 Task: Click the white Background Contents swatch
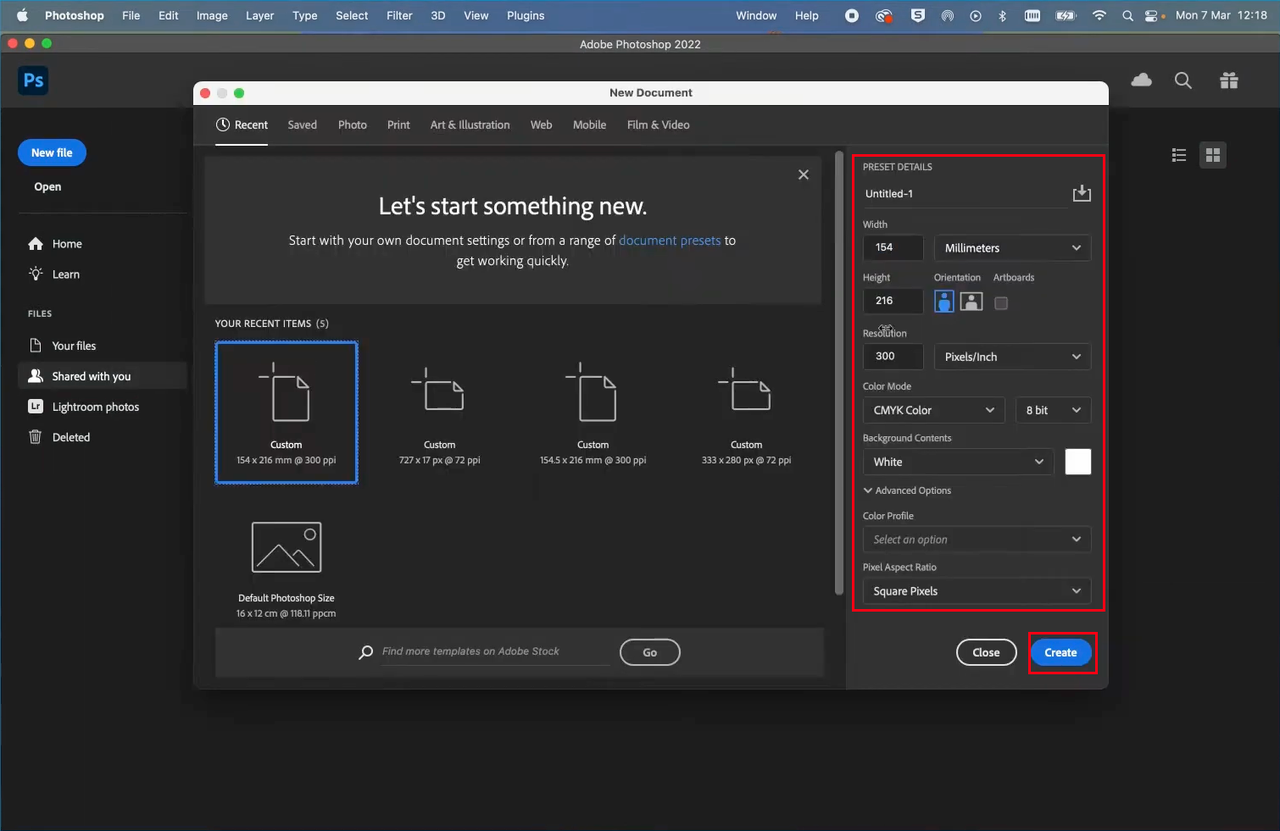(x=1078, y=461)
